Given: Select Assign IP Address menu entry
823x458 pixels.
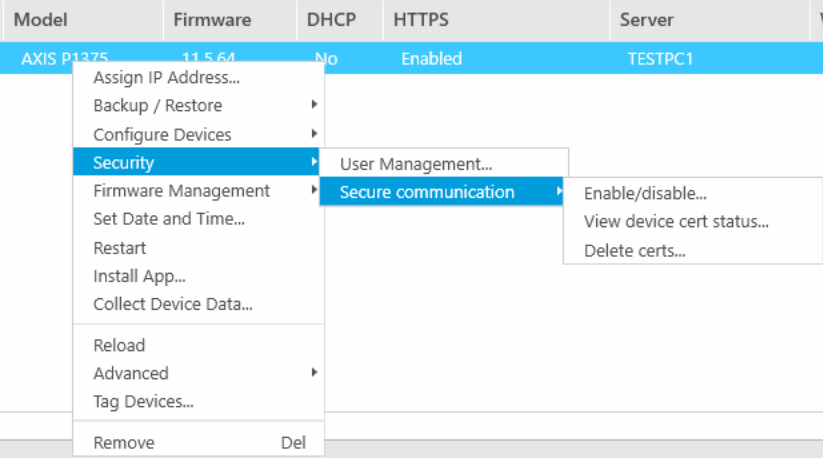Looking at the screenshot, I should click(166, 77).
